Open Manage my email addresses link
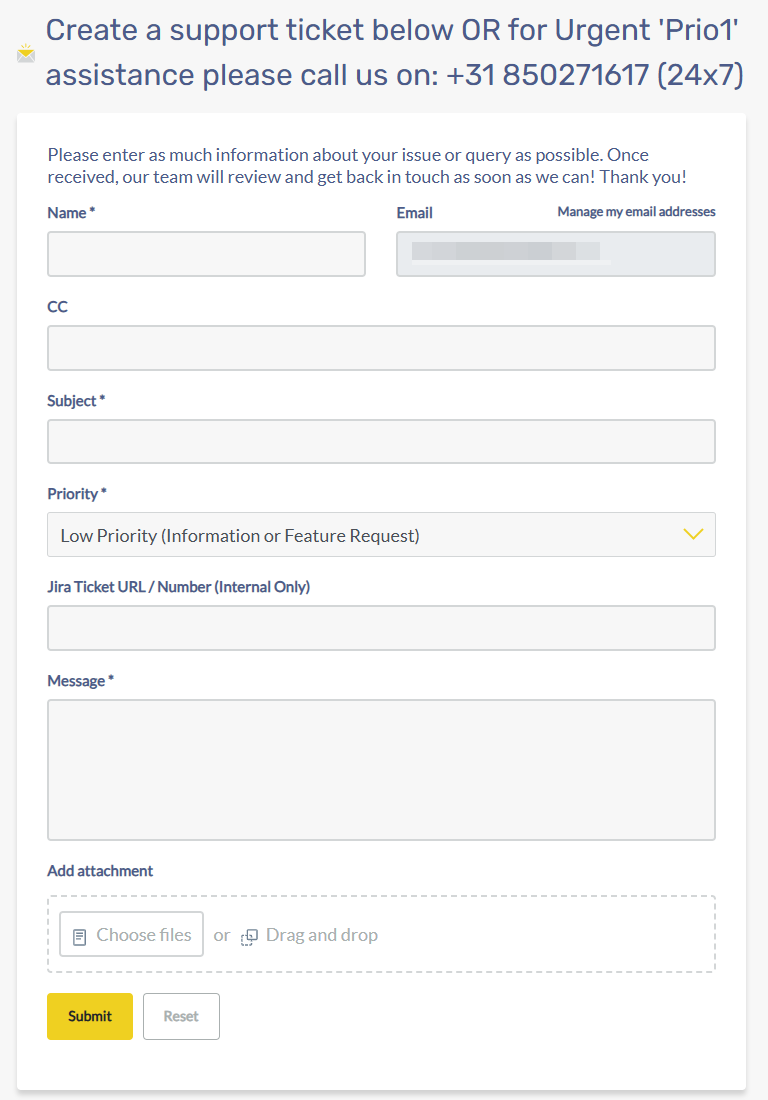Viewport: 768px width, 1100px height. coord(636,212)
